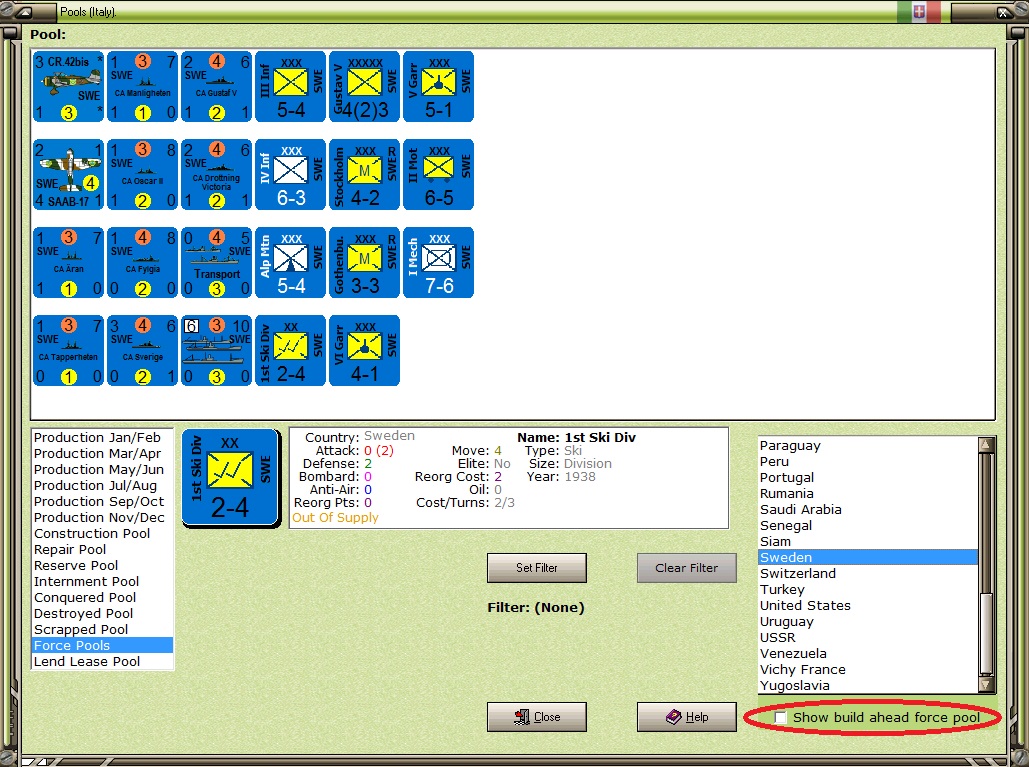This screenshot has width=1029, height=767.
Task: Select Sweden in country list
Action: pyautogui.click(x=868, y=558)
